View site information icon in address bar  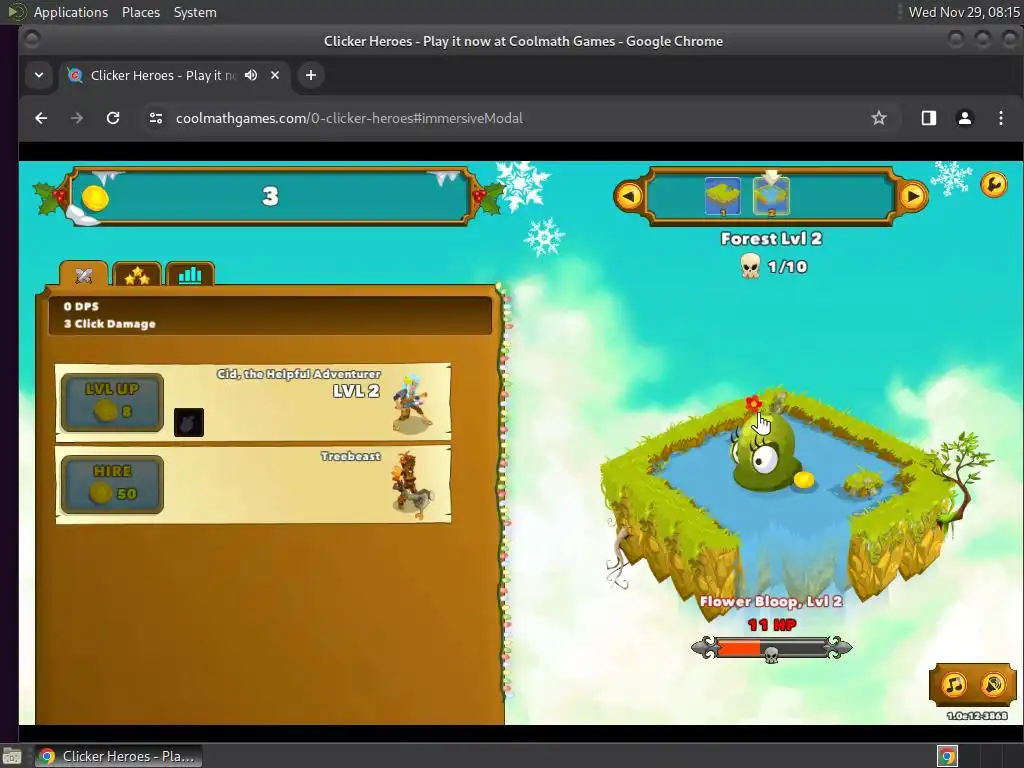point(155,118)
